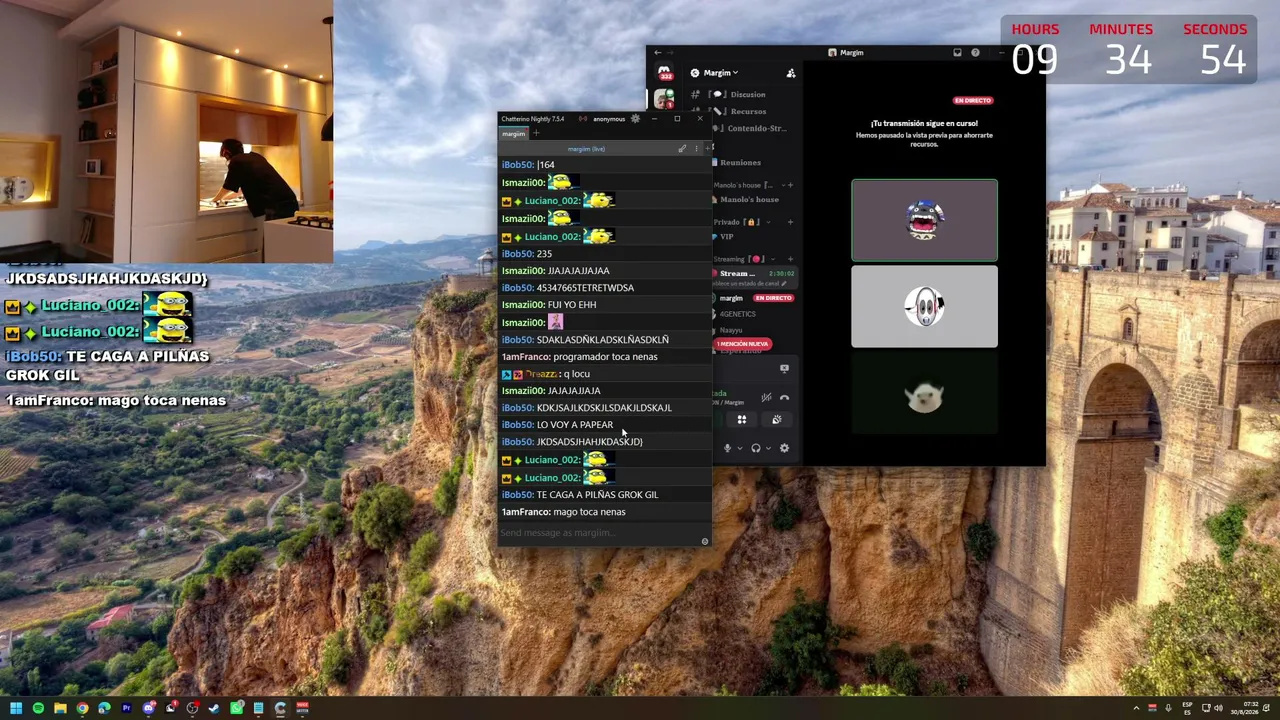Click user Naayyu in voice channel
The image size is (1280, 720).
(x=731, y=330)
